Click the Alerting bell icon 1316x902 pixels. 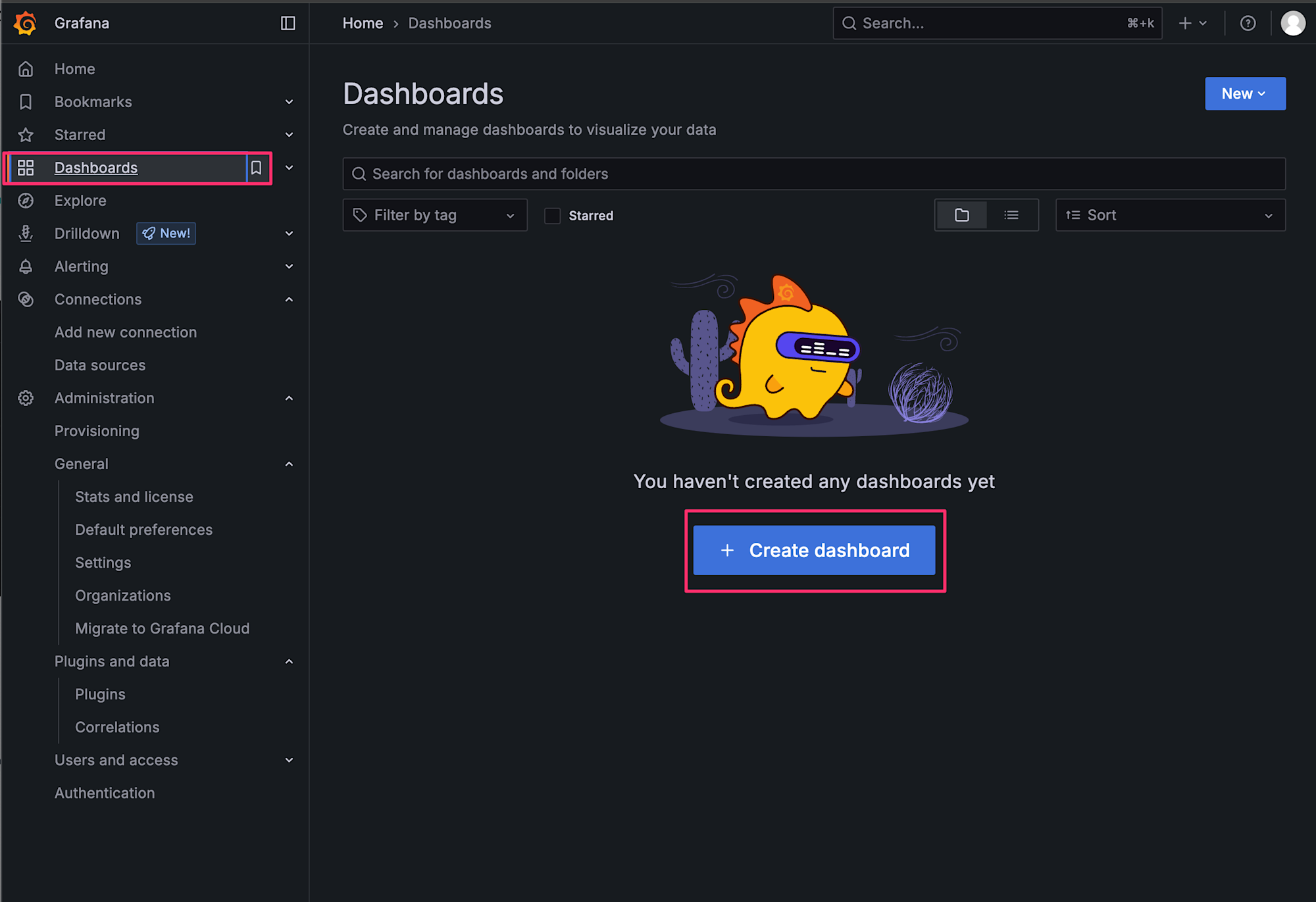pyautogui.click(x=26, y=266)
